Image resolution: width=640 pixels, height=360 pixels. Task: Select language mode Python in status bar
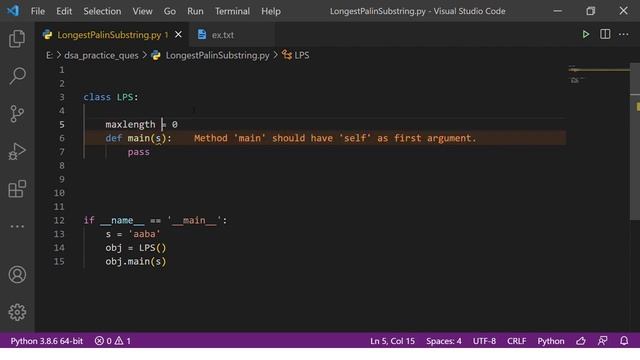551,340
